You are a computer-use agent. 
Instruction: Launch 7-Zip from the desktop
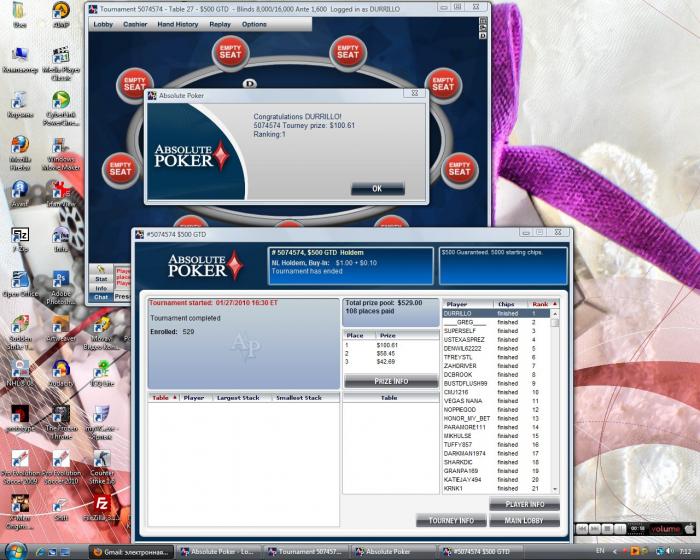[20, 240]
